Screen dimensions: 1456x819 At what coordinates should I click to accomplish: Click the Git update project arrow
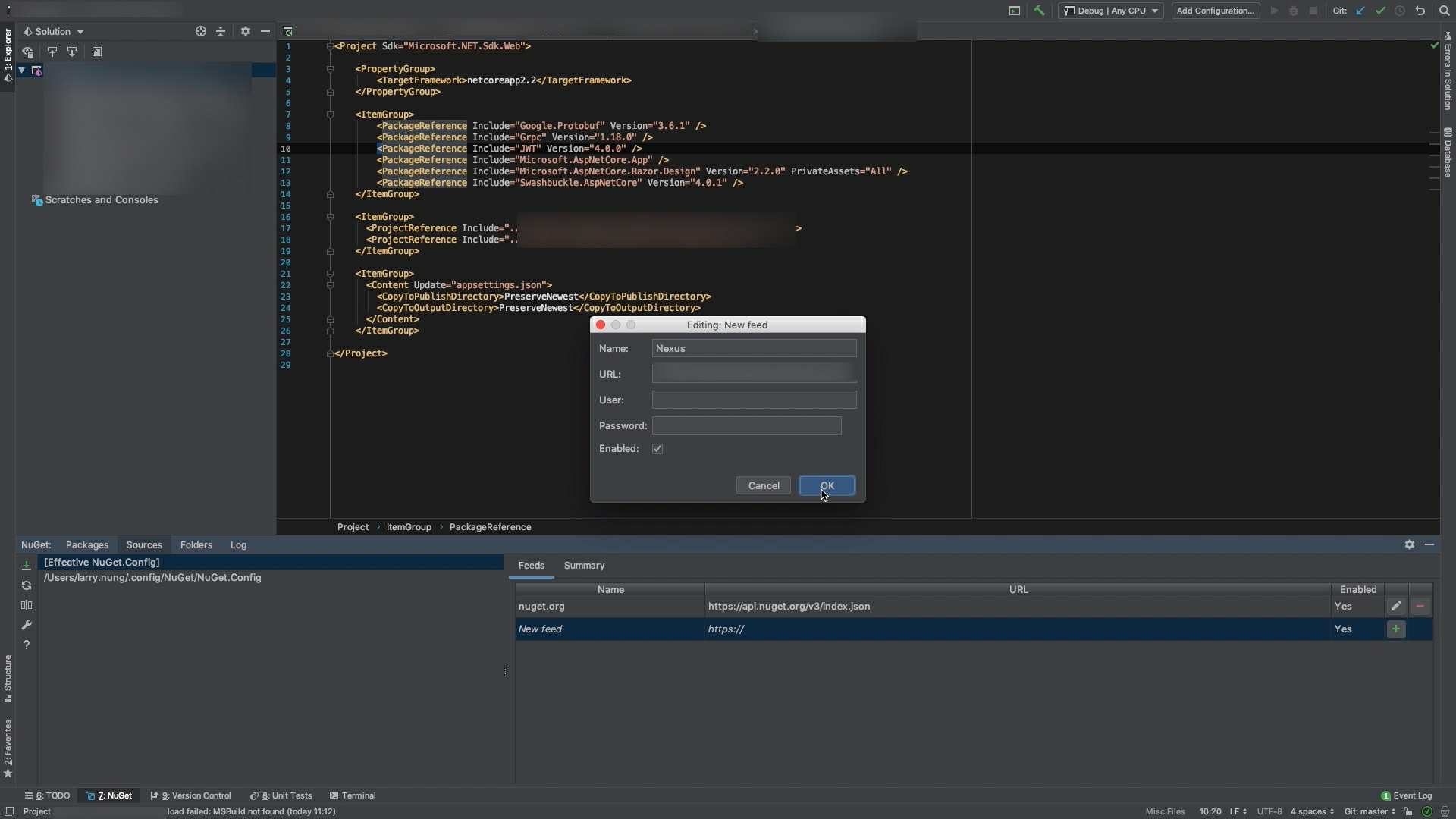click(1360, 11)
